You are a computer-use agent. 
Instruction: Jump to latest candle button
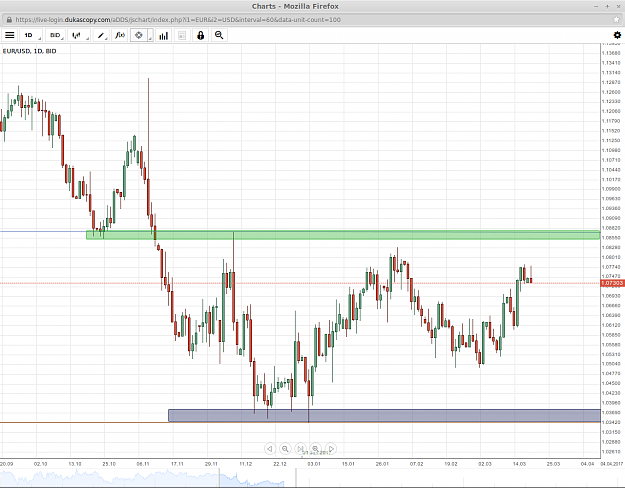click(300, 449)
